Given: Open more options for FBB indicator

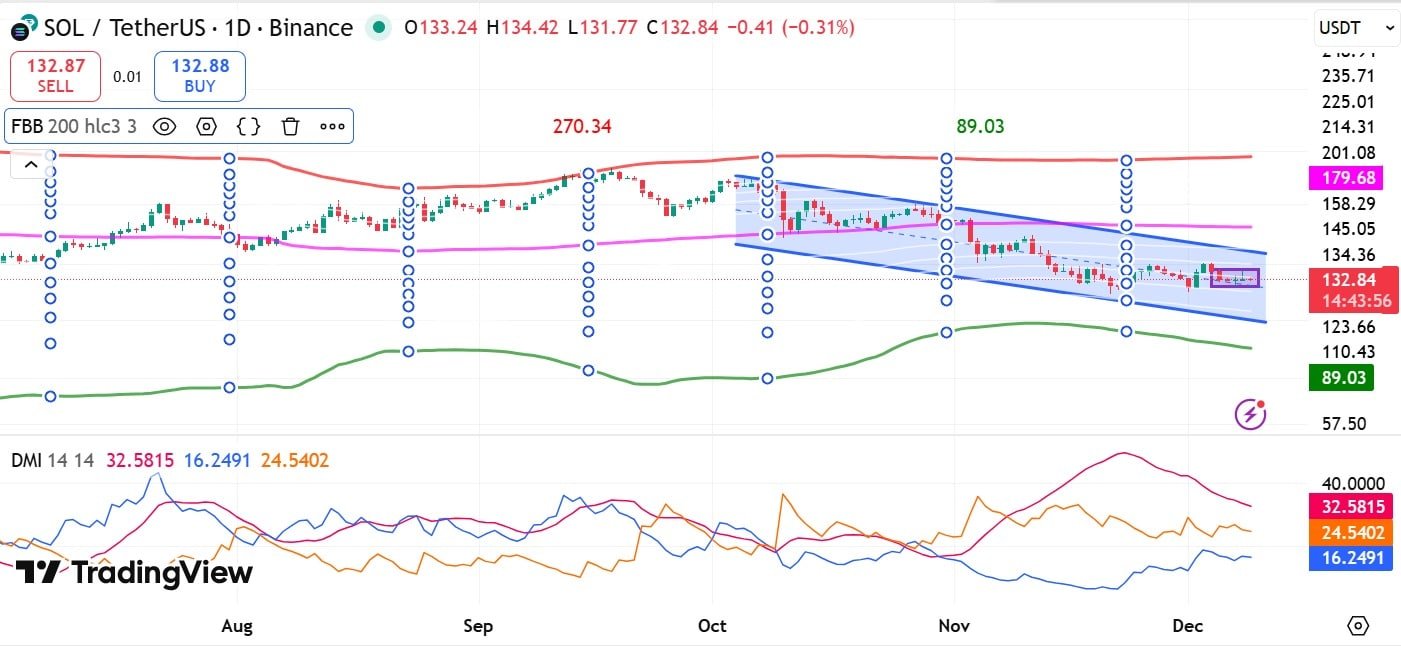Looking at the screenshot, I should click(x=332, y=126).
